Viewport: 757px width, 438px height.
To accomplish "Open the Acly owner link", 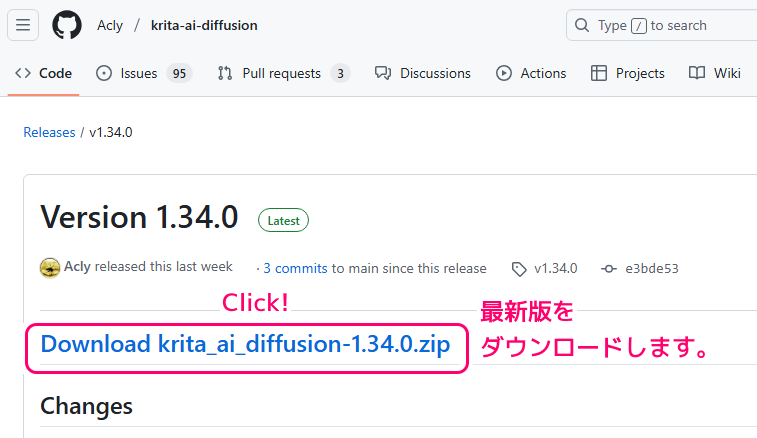I will (110, 25).
